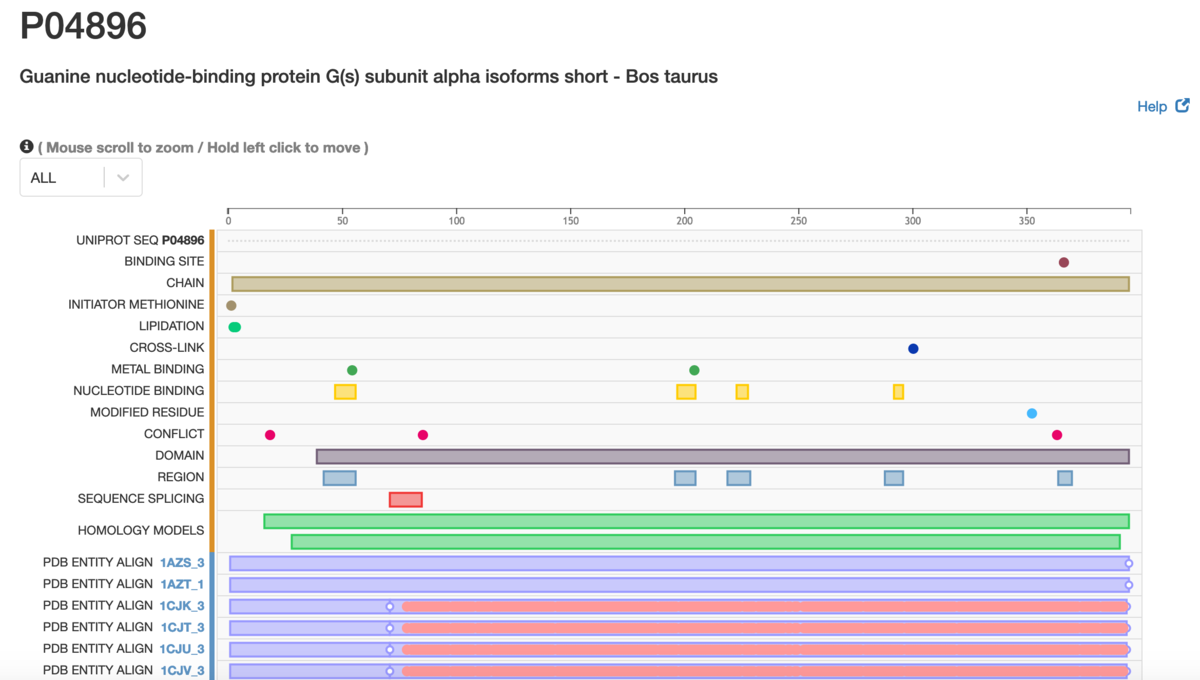Select the green lipidation marker
1200x680 pixels.
tap(234, 327)
